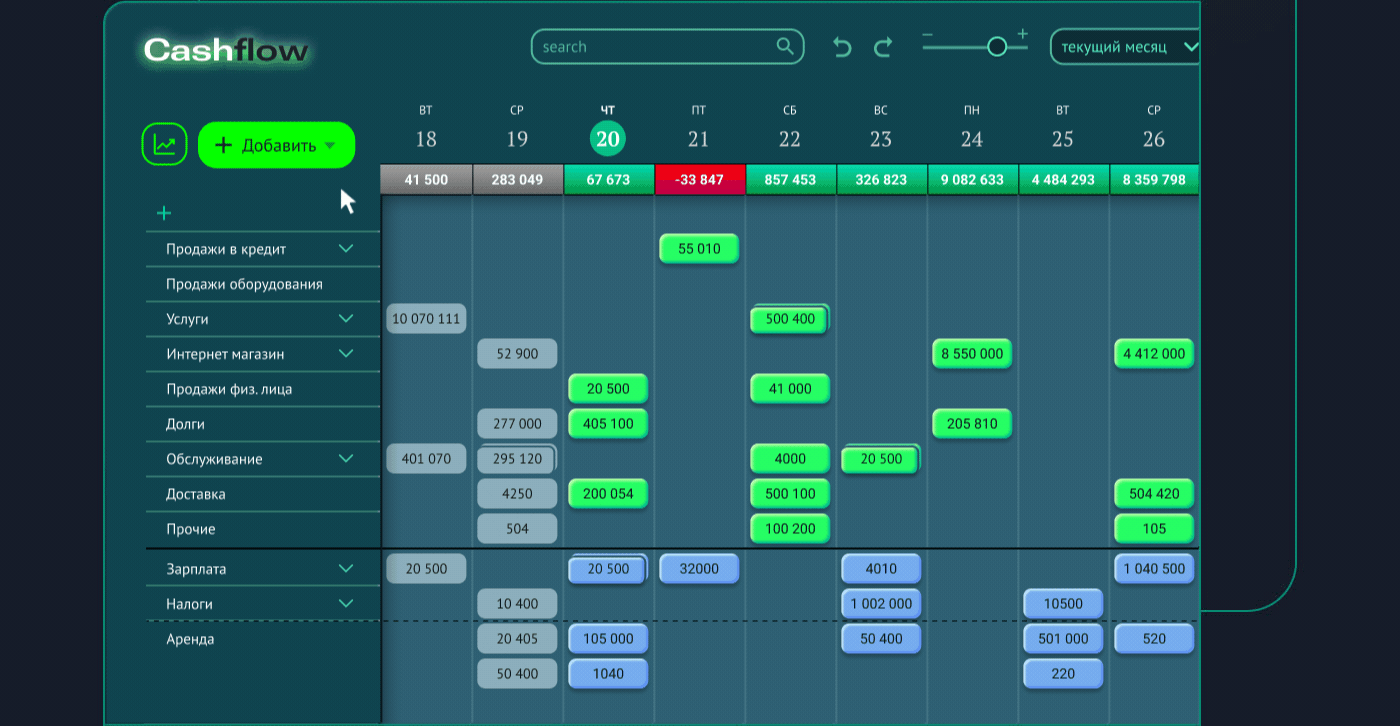Select the Продажи оборудования category row
1400x726 pixels.
[x=245, y=284]
